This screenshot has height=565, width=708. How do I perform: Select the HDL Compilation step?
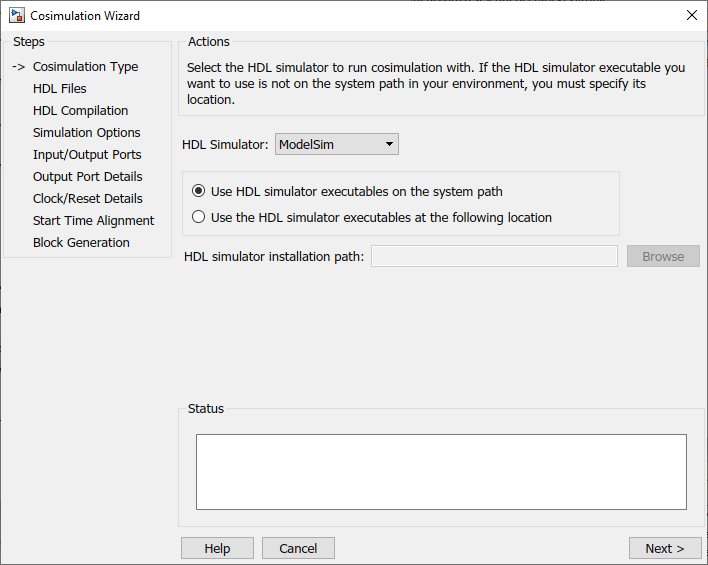[x=80, y=110]
